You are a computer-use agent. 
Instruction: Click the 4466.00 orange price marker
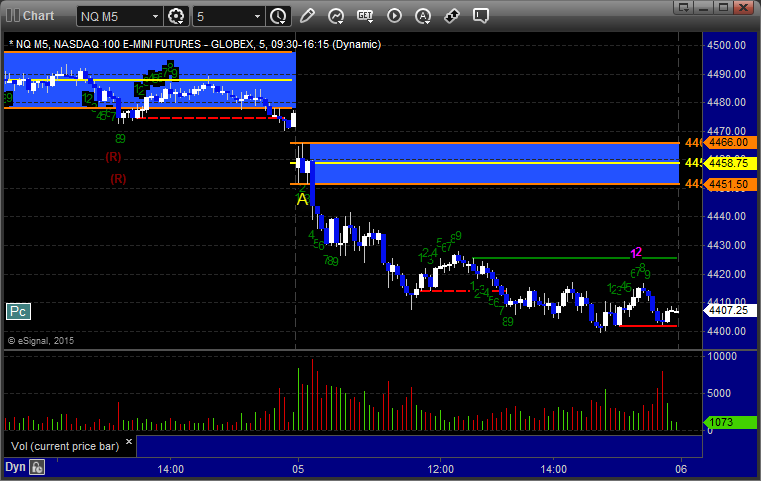click(729, 143)
